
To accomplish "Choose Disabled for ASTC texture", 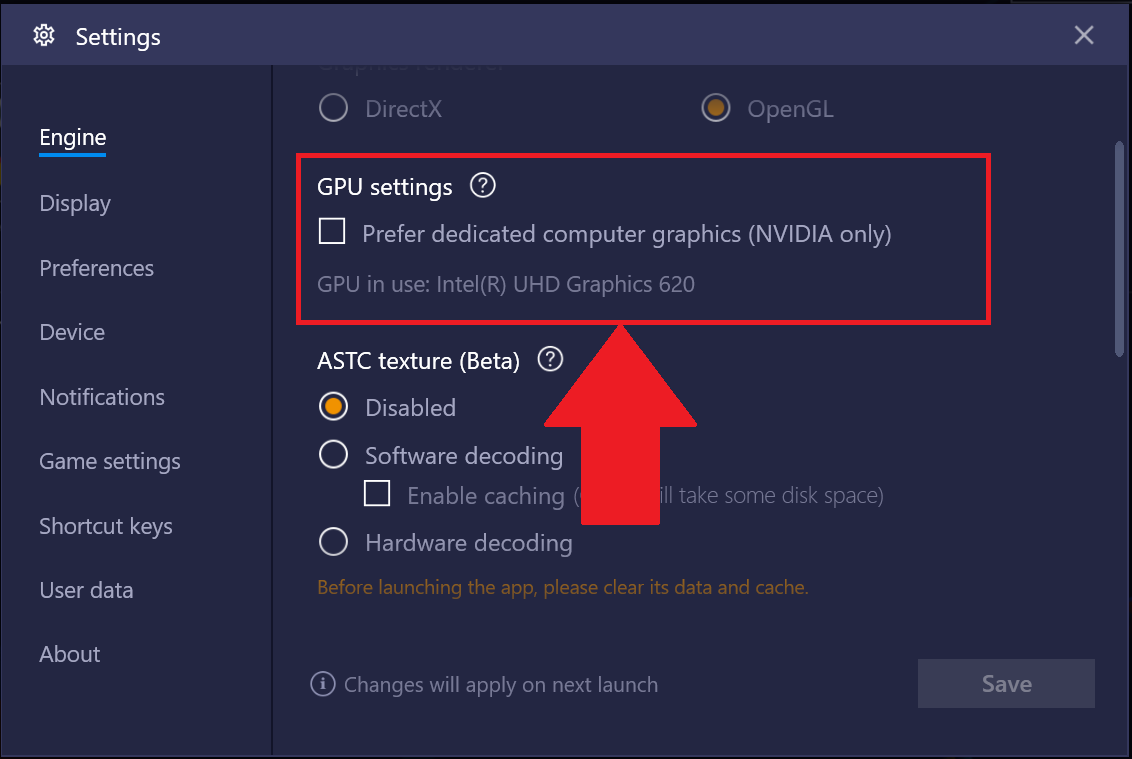I will [334, 407].
